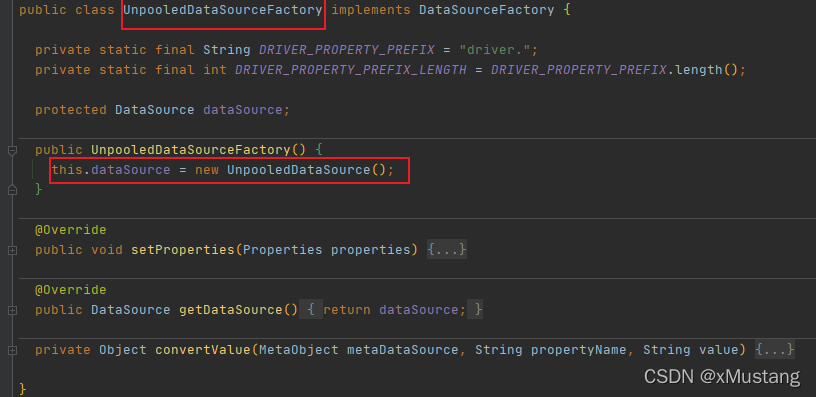Click the DRIVER_PROPERTY_PREFIX constant declaration
Viewport: 816px width, 397px height.
[347, 50]
